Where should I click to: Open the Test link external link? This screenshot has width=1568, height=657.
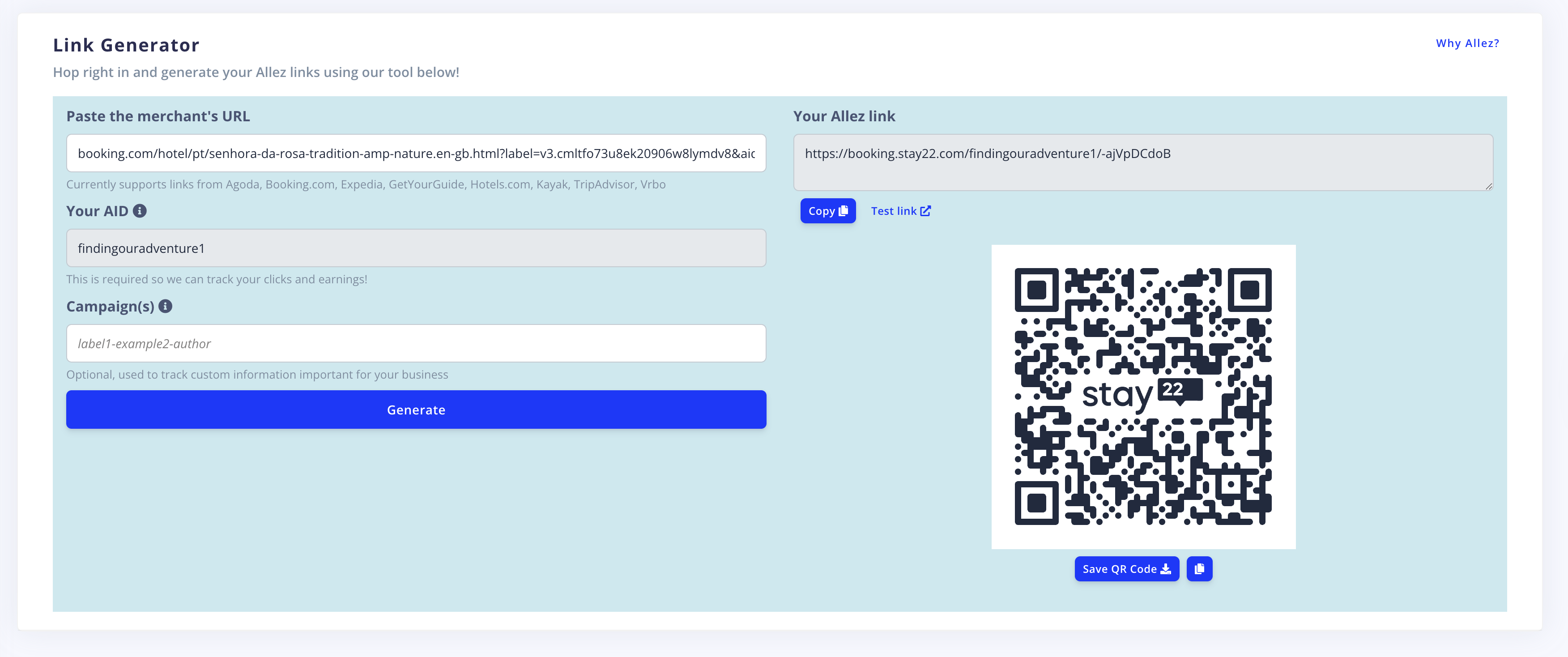[x=900, y=211]
